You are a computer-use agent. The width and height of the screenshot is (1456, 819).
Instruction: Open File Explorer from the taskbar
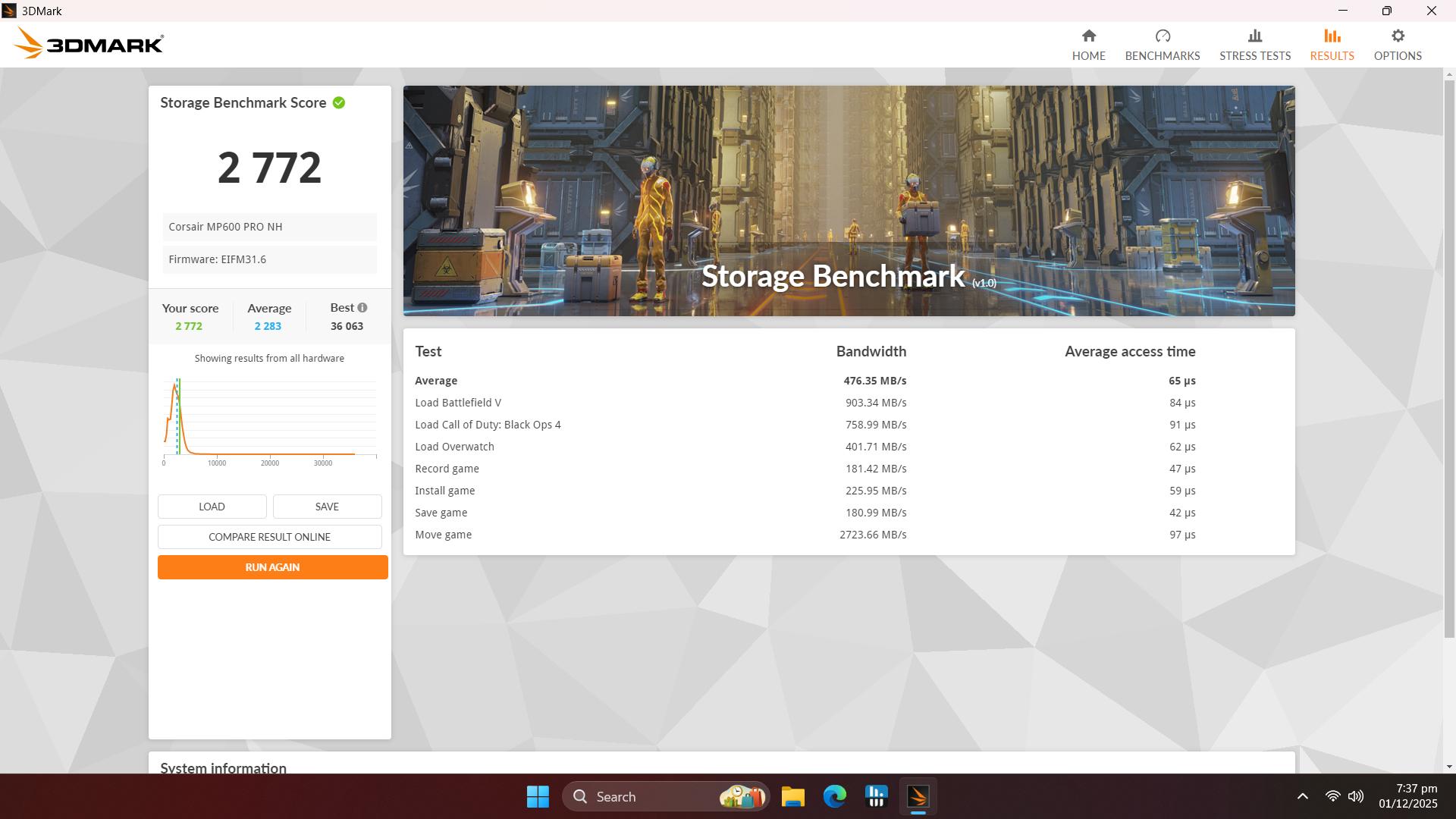coord(793,796)
